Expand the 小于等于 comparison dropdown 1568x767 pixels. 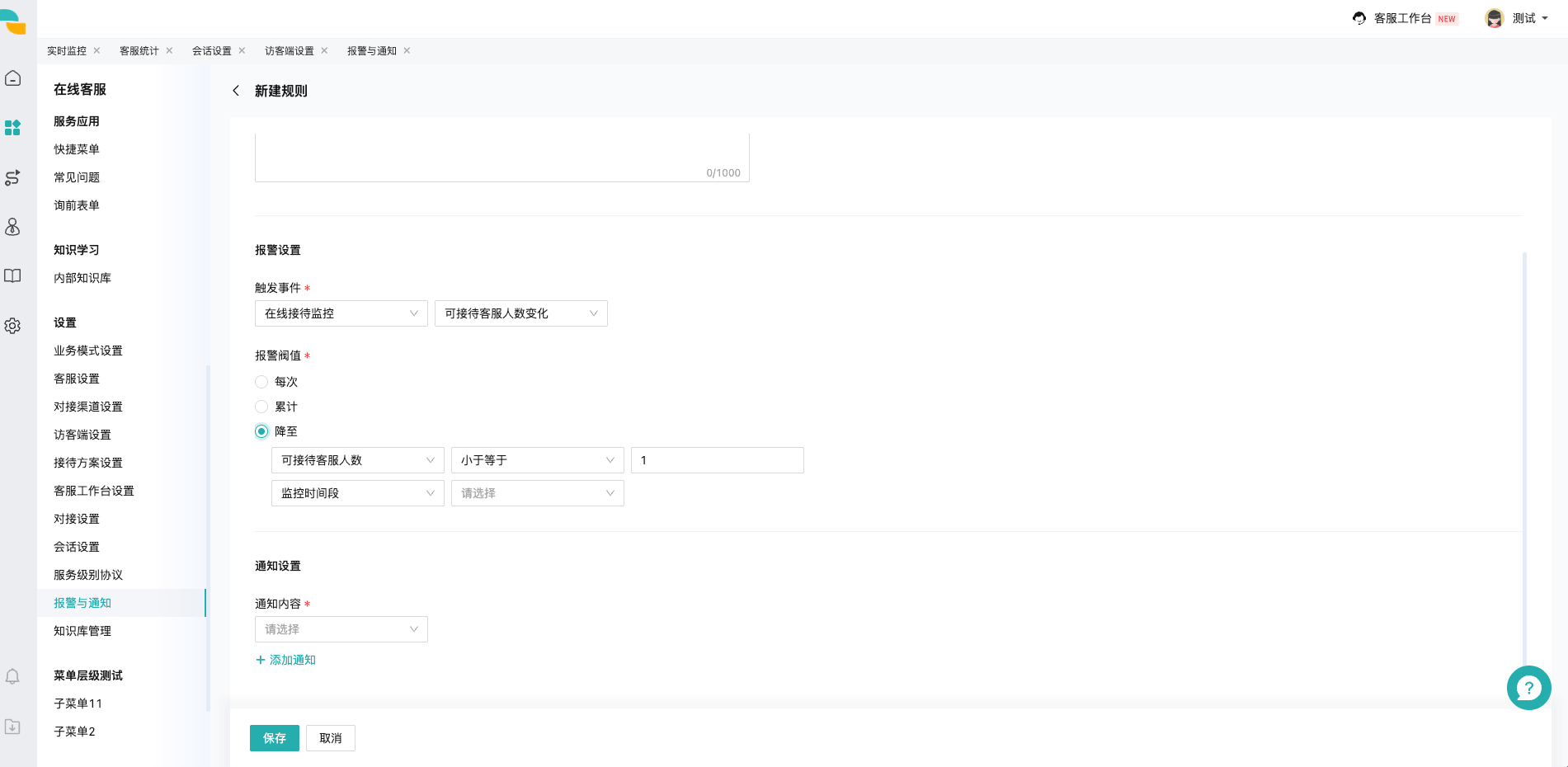538,460
